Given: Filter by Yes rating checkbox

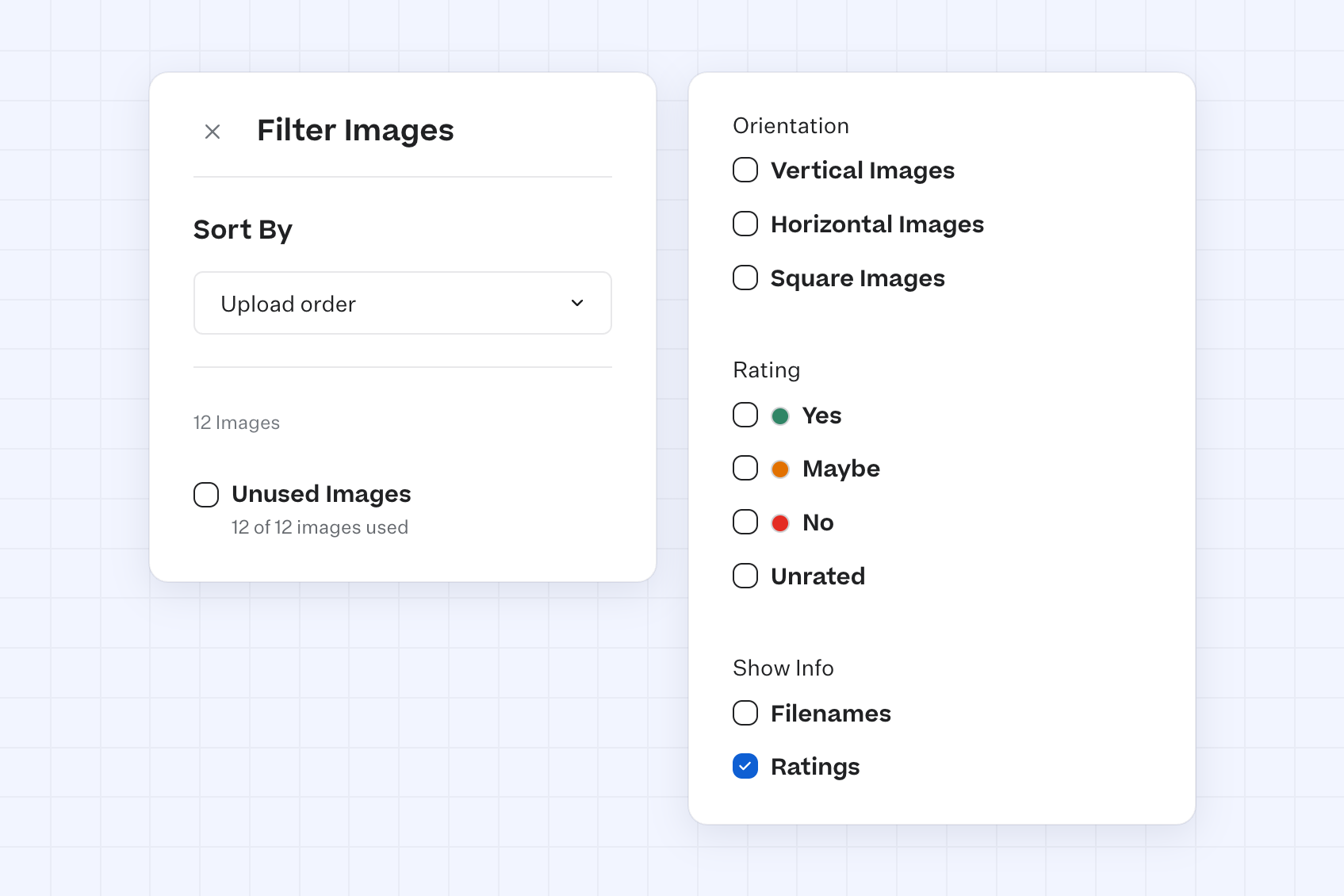Looking at the screenshot, I should [745, 415].
